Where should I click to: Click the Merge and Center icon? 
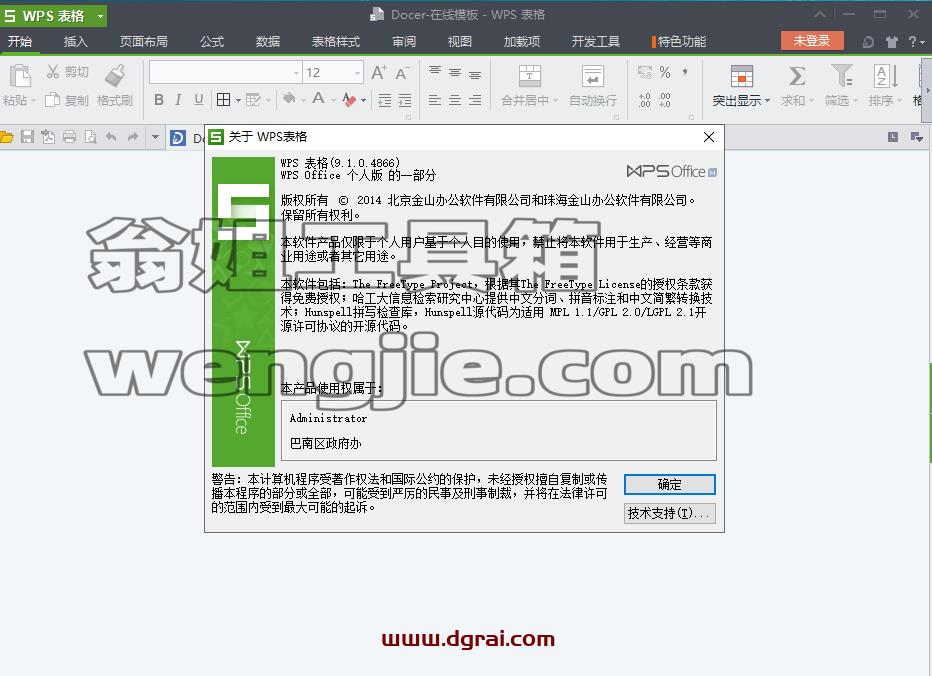click(x=530, y=76)
